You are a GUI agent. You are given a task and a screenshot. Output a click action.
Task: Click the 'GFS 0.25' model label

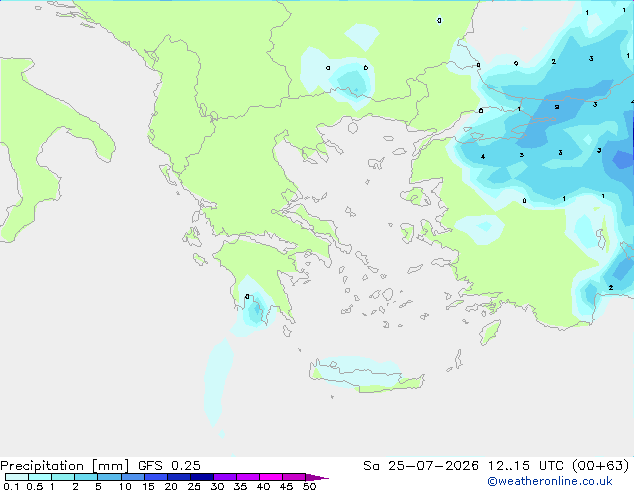169,466
